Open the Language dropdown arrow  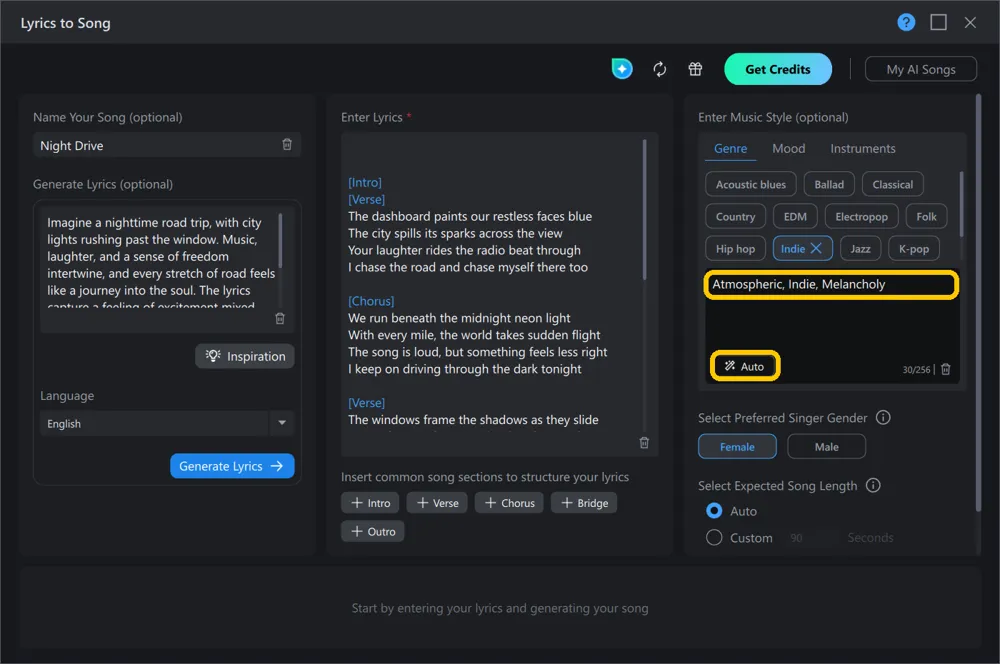282,423
